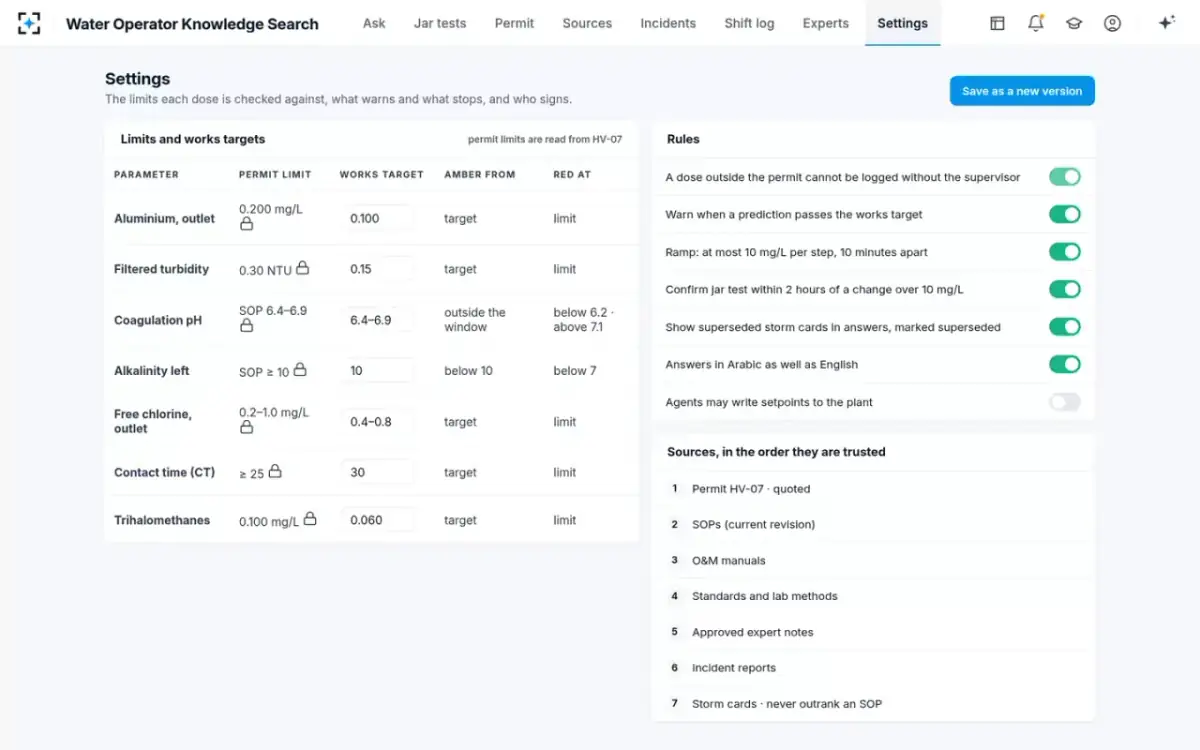Click the Free chlorine, outlet parameter name

click(x=153, y=421)
